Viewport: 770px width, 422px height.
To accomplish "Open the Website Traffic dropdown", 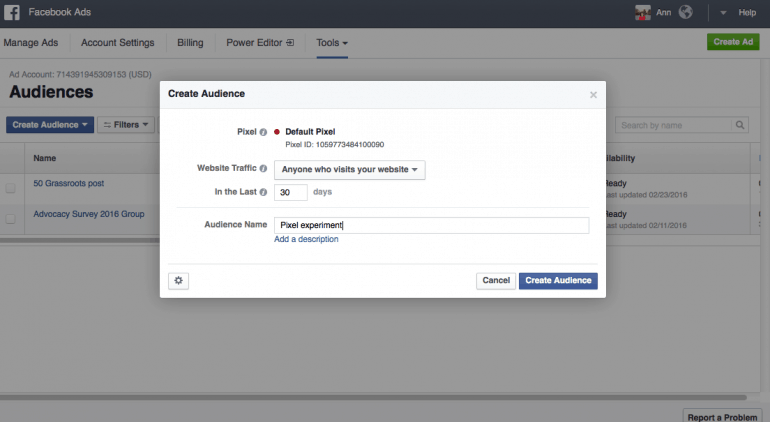I will pyautogui.click(x=350, y=169).
